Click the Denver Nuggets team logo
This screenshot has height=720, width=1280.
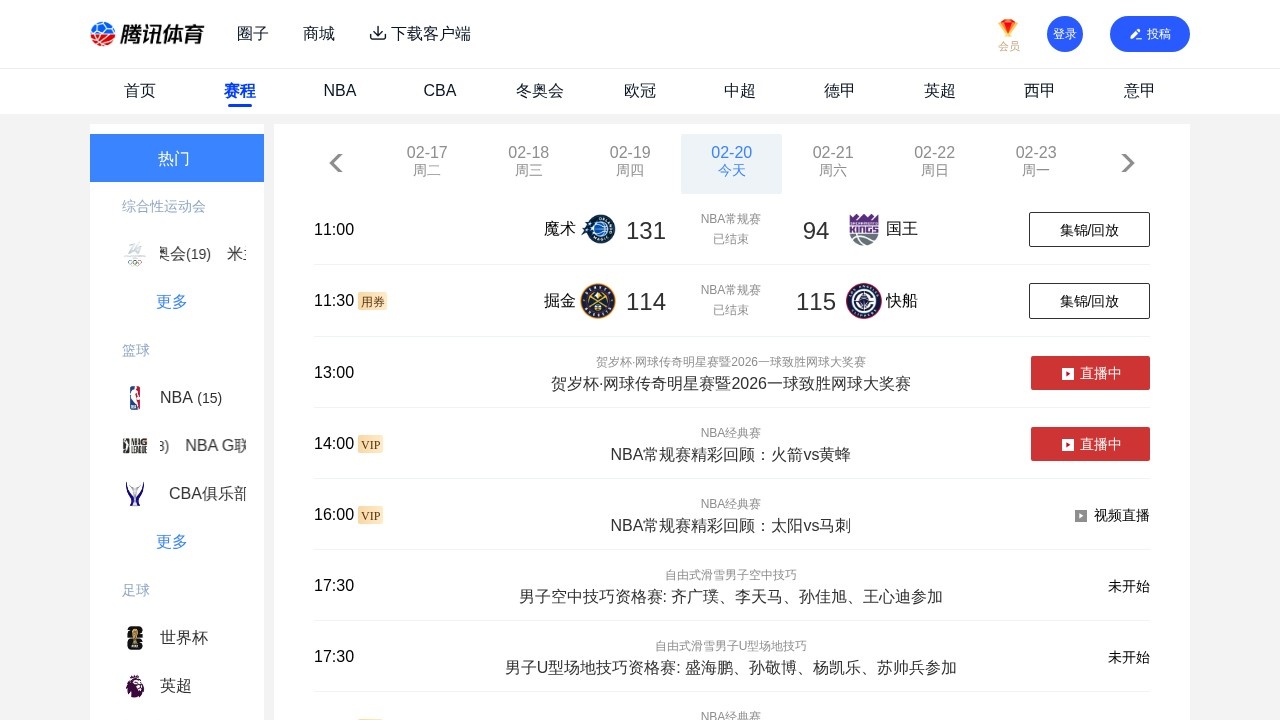click(x=598, y=301)
